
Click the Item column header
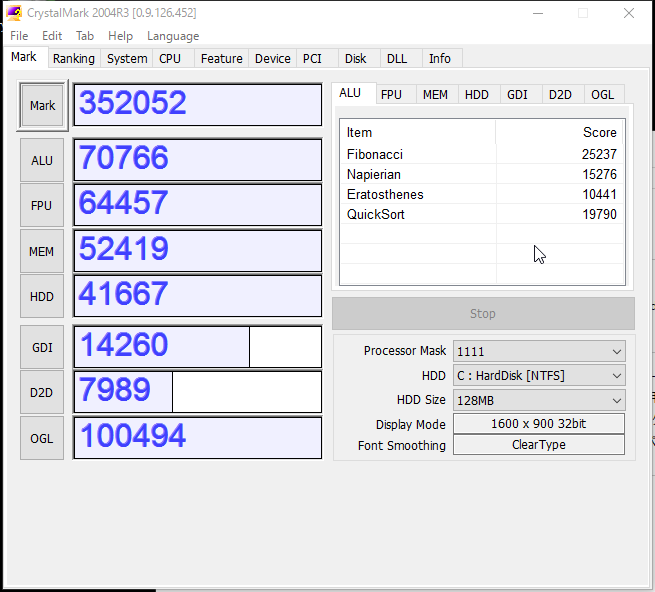point(418,132)
